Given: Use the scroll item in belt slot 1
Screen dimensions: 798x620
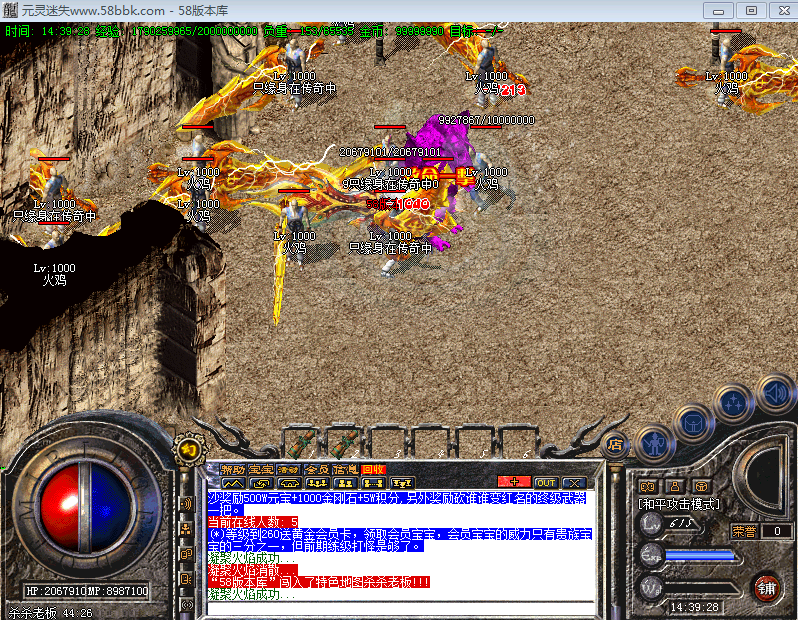Looking at the screenshot, I should [303, 443].
